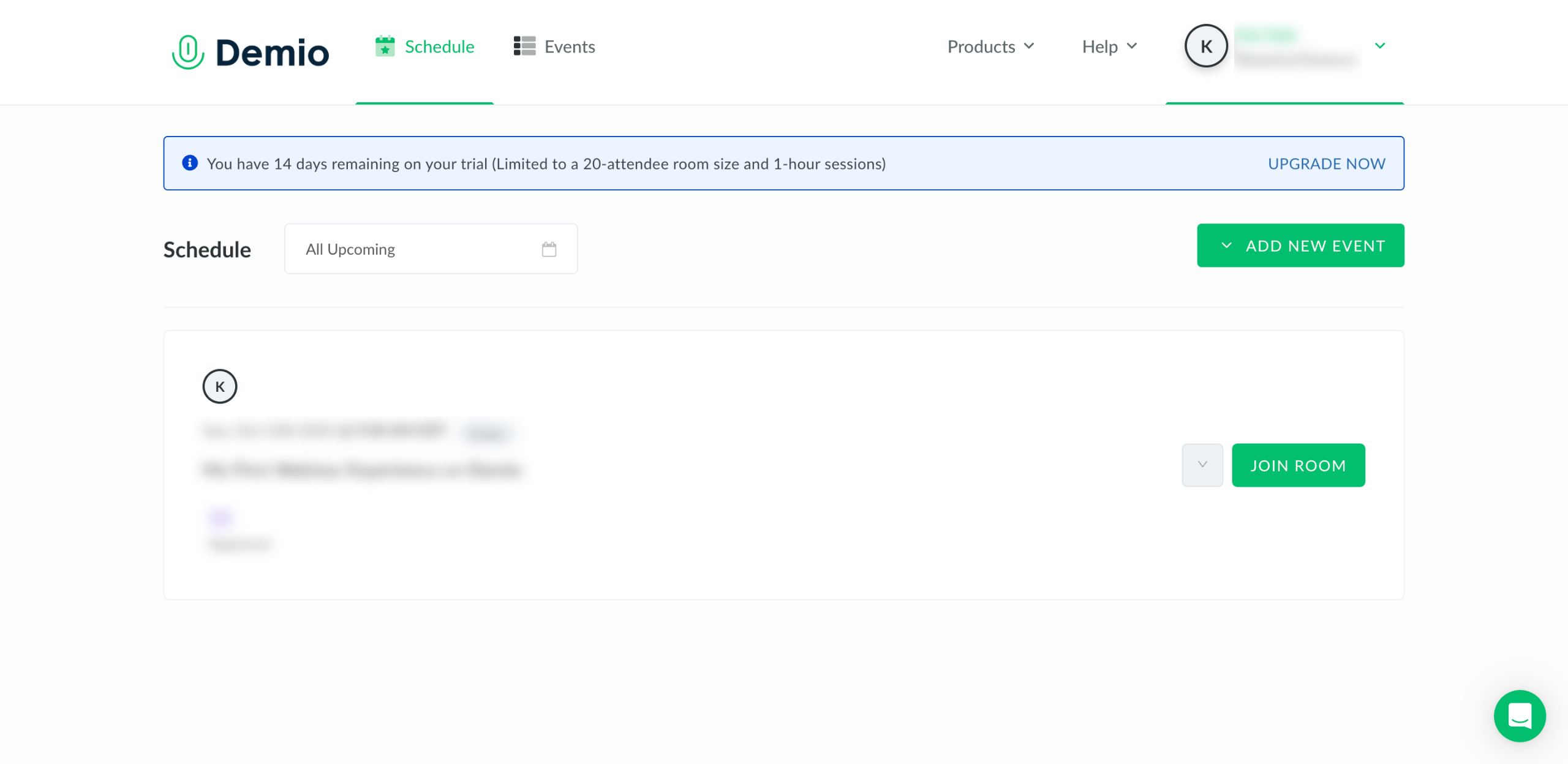The image size is (1568, 764).
Task: Click the calendar icon in filter field
Action: [549, 249]
